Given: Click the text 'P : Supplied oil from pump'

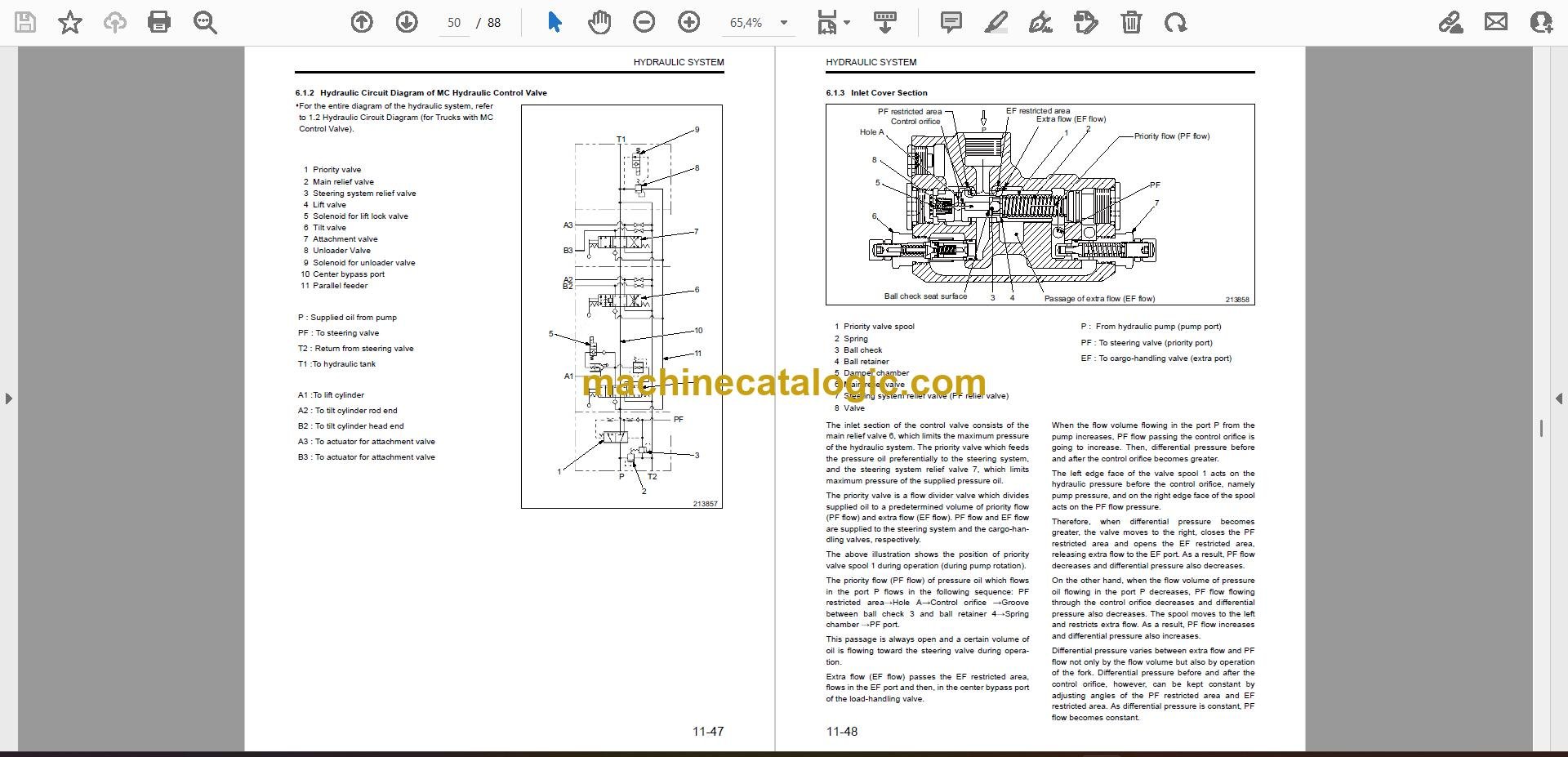Looking at the screenshot, I should point(347,318).
